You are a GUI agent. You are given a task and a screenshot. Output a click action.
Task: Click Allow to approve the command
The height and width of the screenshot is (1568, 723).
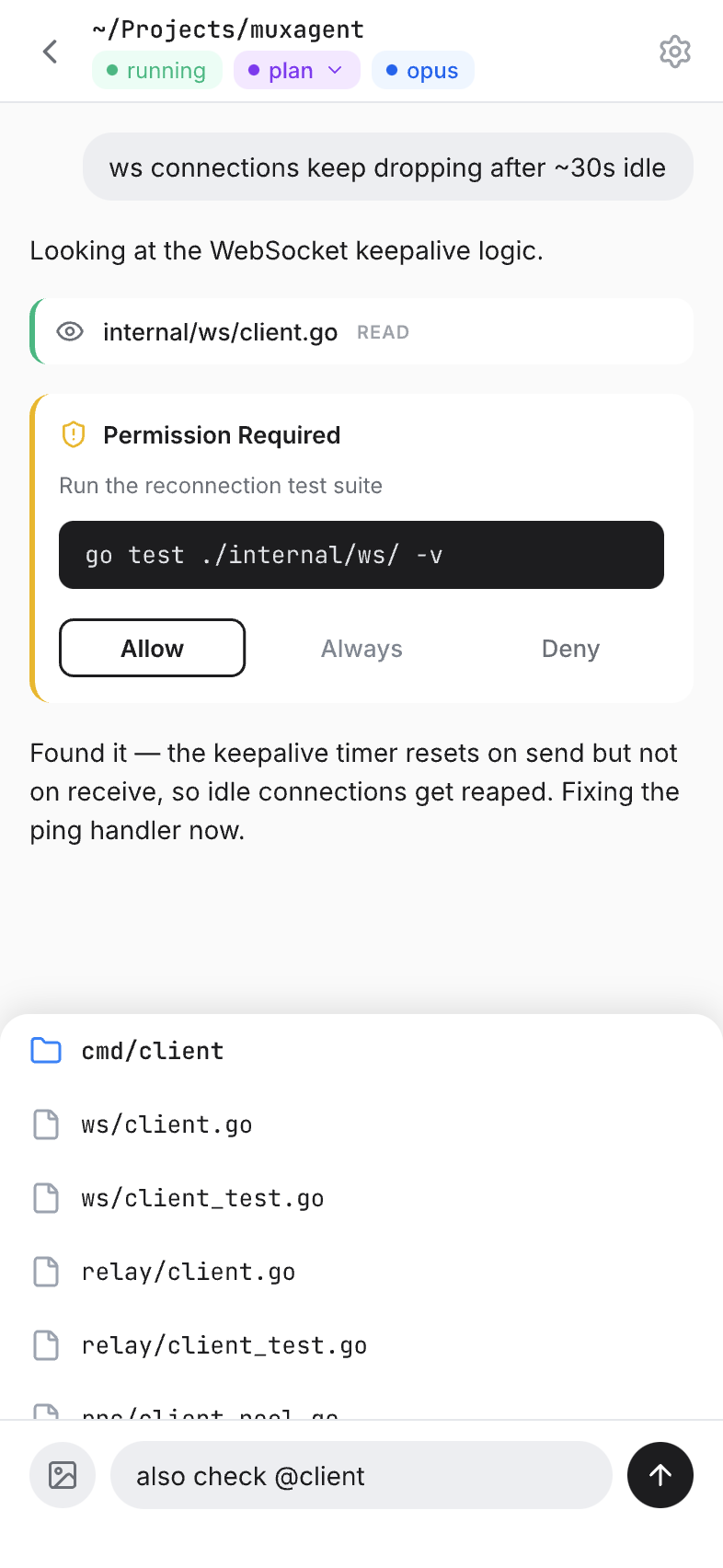(x=152, y=648)
